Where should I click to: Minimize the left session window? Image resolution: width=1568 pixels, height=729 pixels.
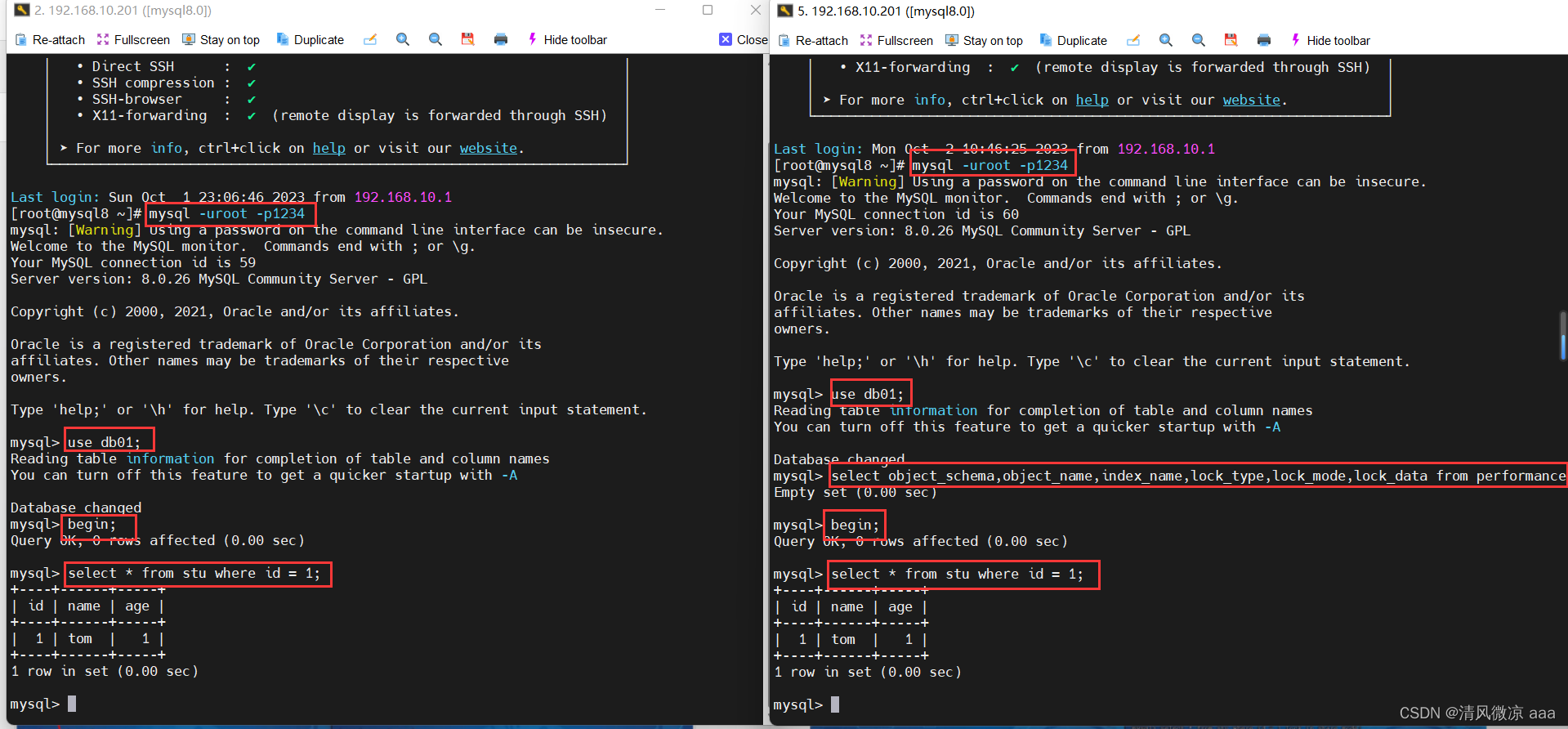(x=660, y=10)
